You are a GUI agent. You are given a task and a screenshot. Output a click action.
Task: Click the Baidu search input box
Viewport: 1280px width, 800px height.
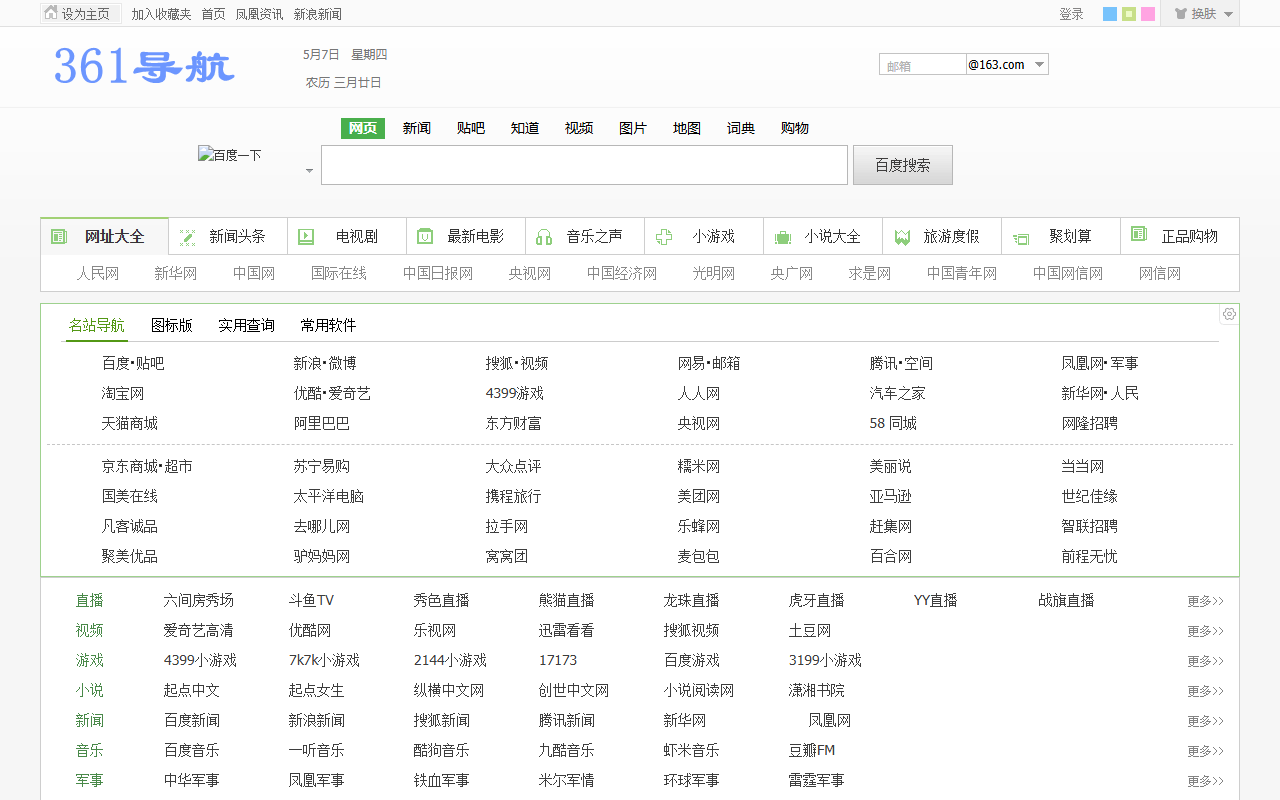click(x=584, y=165)
